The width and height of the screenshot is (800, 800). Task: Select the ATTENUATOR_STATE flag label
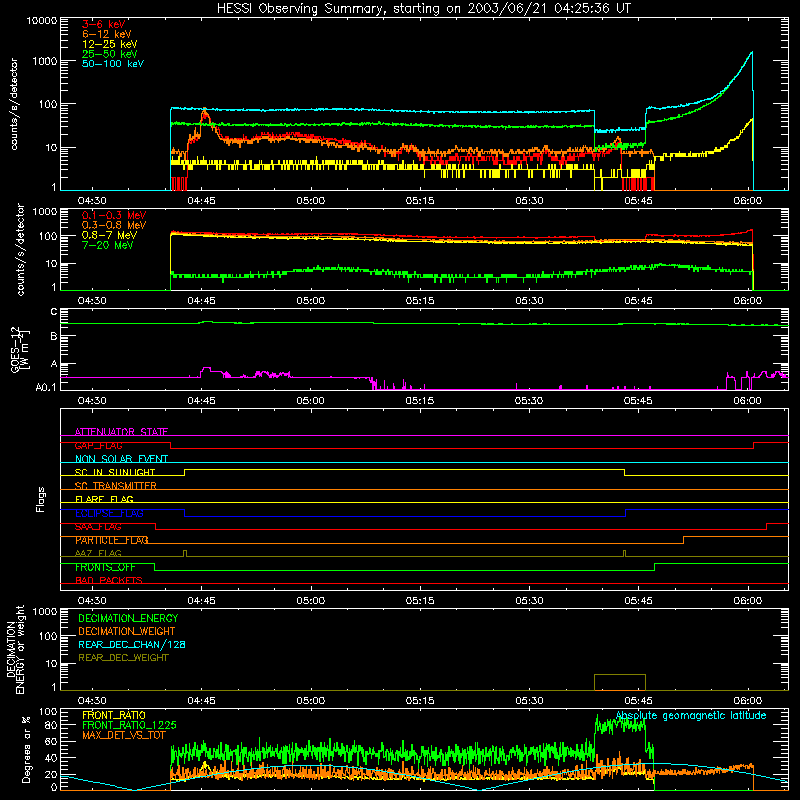(121, 432)
